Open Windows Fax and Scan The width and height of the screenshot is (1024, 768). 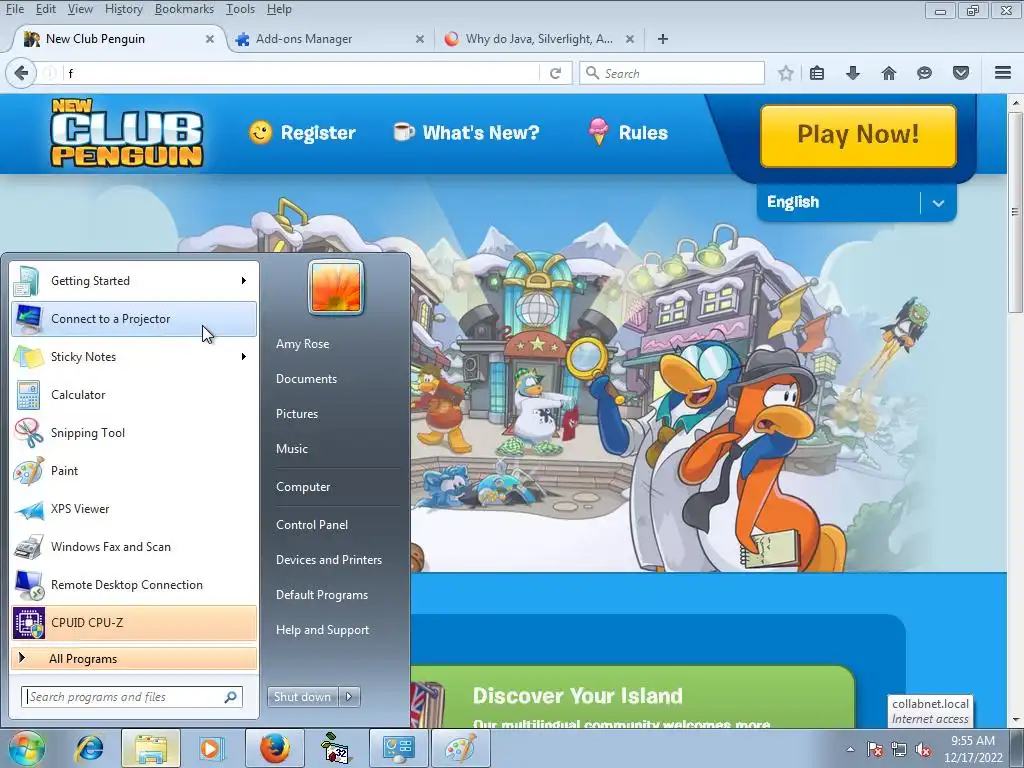point(134,547)
